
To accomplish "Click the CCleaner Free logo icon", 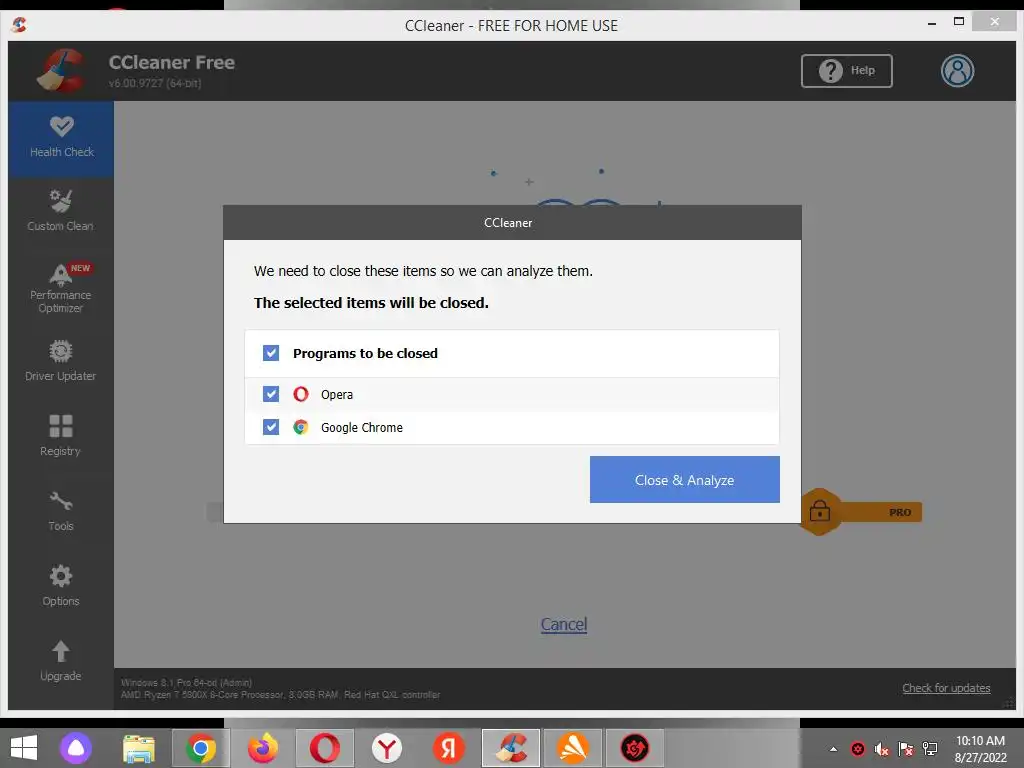I will coord(60,71).
